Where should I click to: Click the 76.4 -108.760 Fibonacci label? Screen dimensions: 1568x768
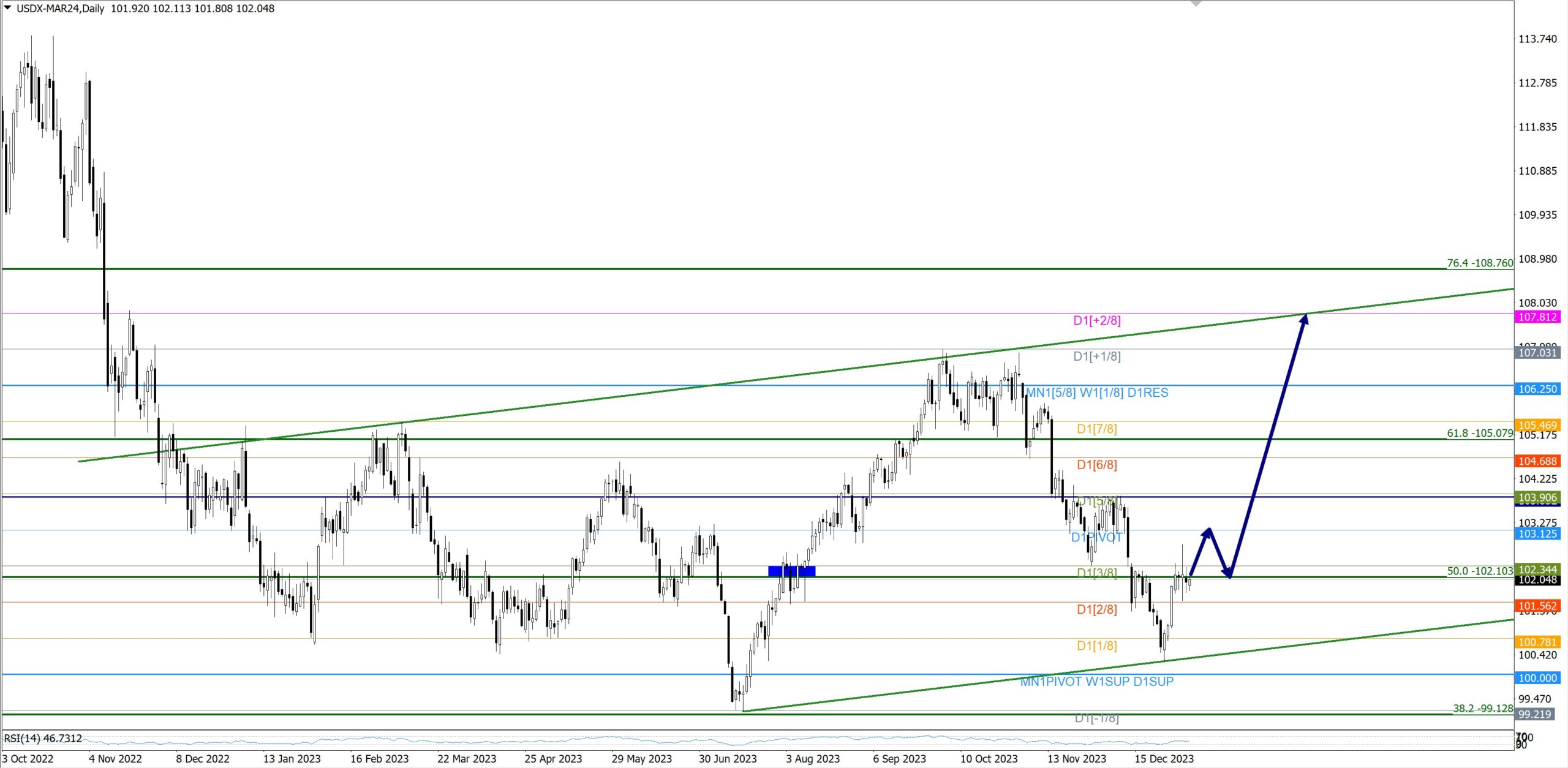pyautogui.click(x=1479, y=263)
